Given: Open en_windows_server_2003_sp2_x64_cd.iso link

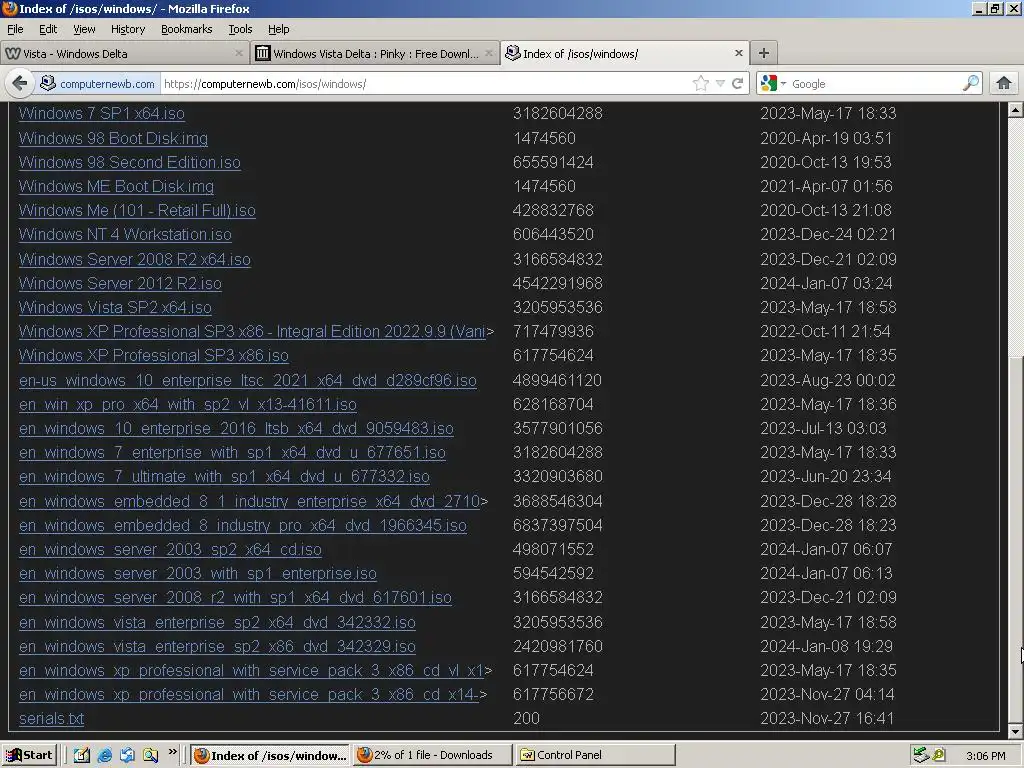Looking at the screenshot, I should (x=170, y=549).
